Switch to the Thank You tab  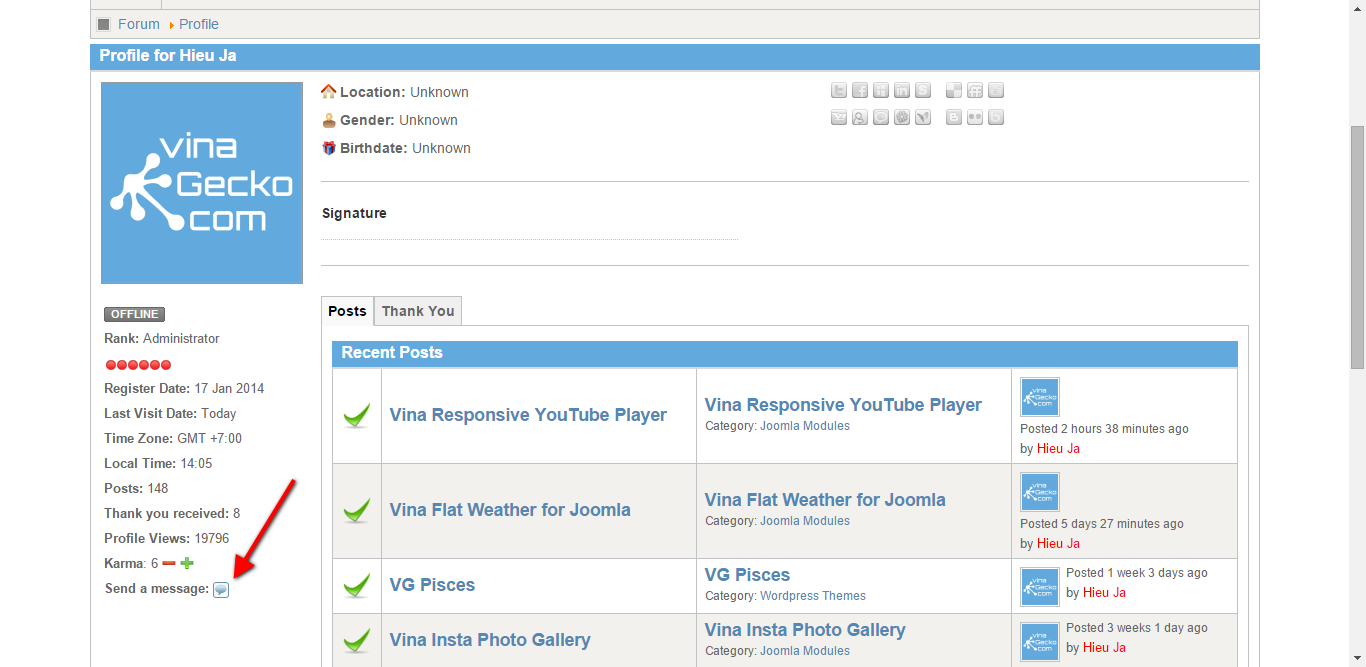[417, 311]
